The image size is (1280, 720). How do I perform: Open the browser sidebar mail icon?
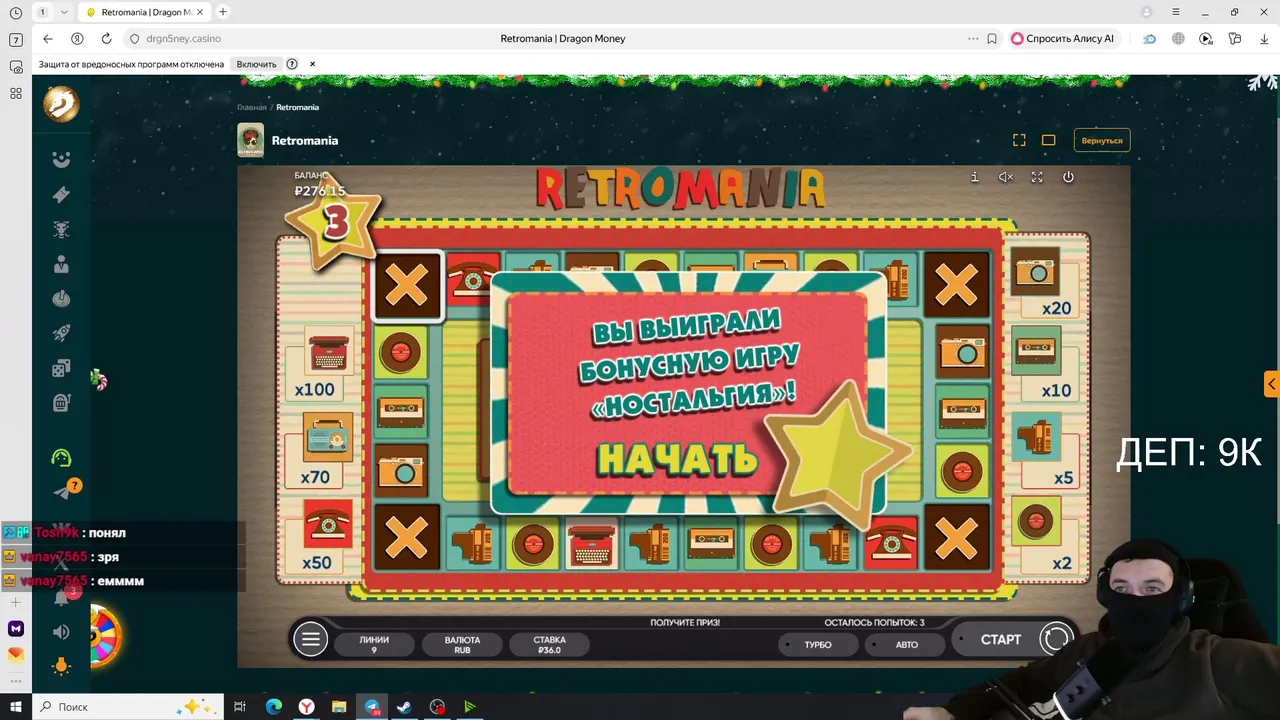point(16,654)
